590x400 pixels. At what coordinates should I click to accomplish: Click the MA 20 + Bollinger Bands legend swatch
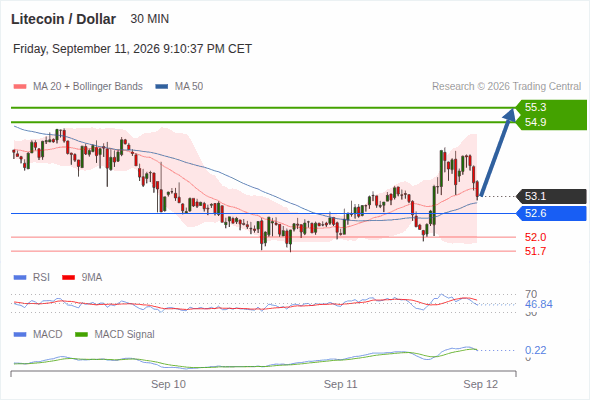coord(20,87)
